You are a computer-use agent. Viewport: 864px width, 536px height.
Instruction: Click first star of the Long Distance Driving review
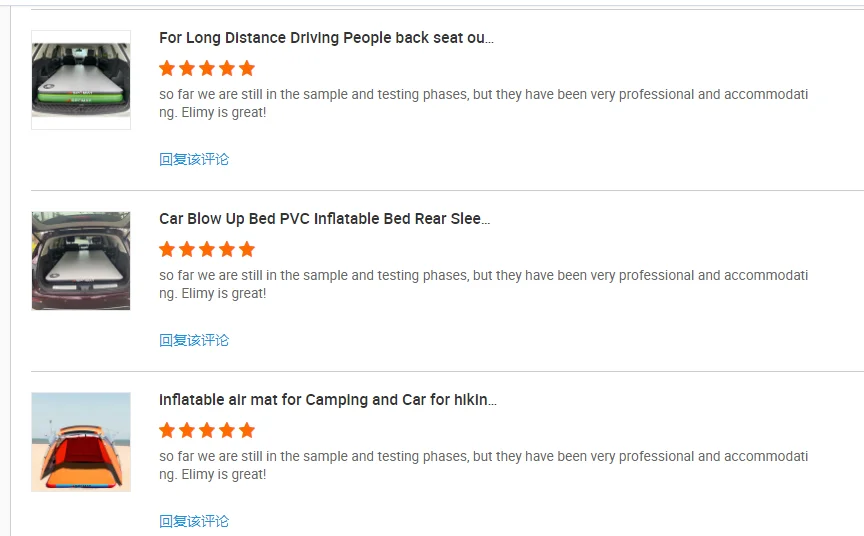pyautogui.click(x=167, y=68)
